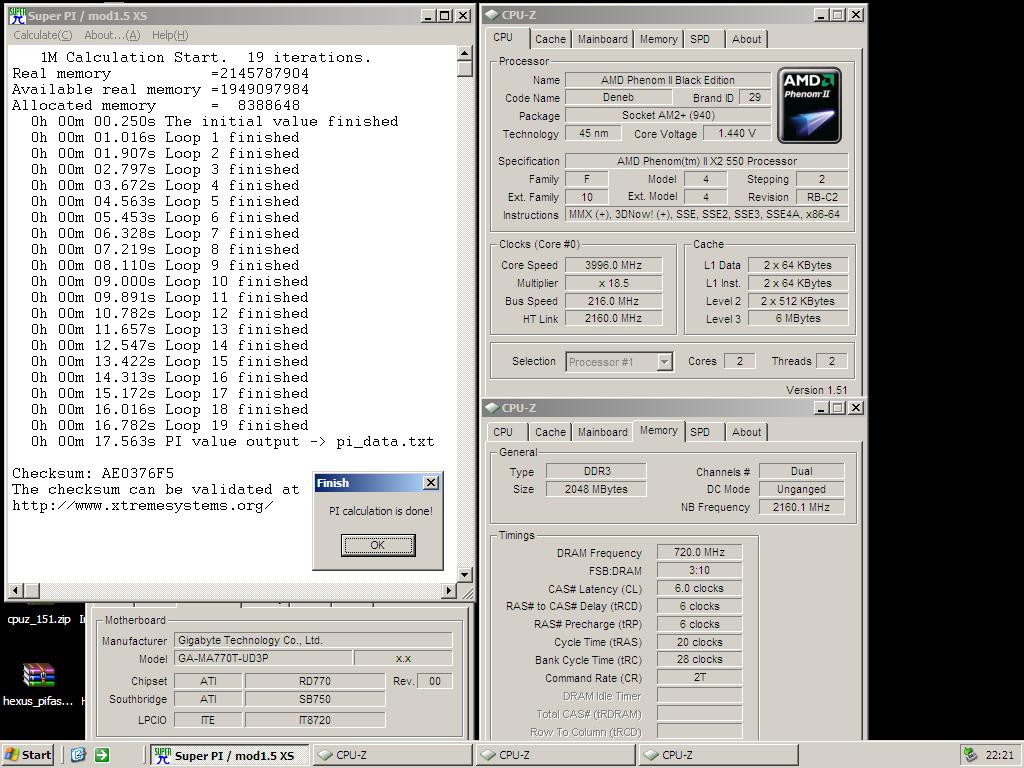The width and height of the screenshot is (1024, 768).
Task: Click the Core Voltage 1.440 V field
Action: pos(736,133)
